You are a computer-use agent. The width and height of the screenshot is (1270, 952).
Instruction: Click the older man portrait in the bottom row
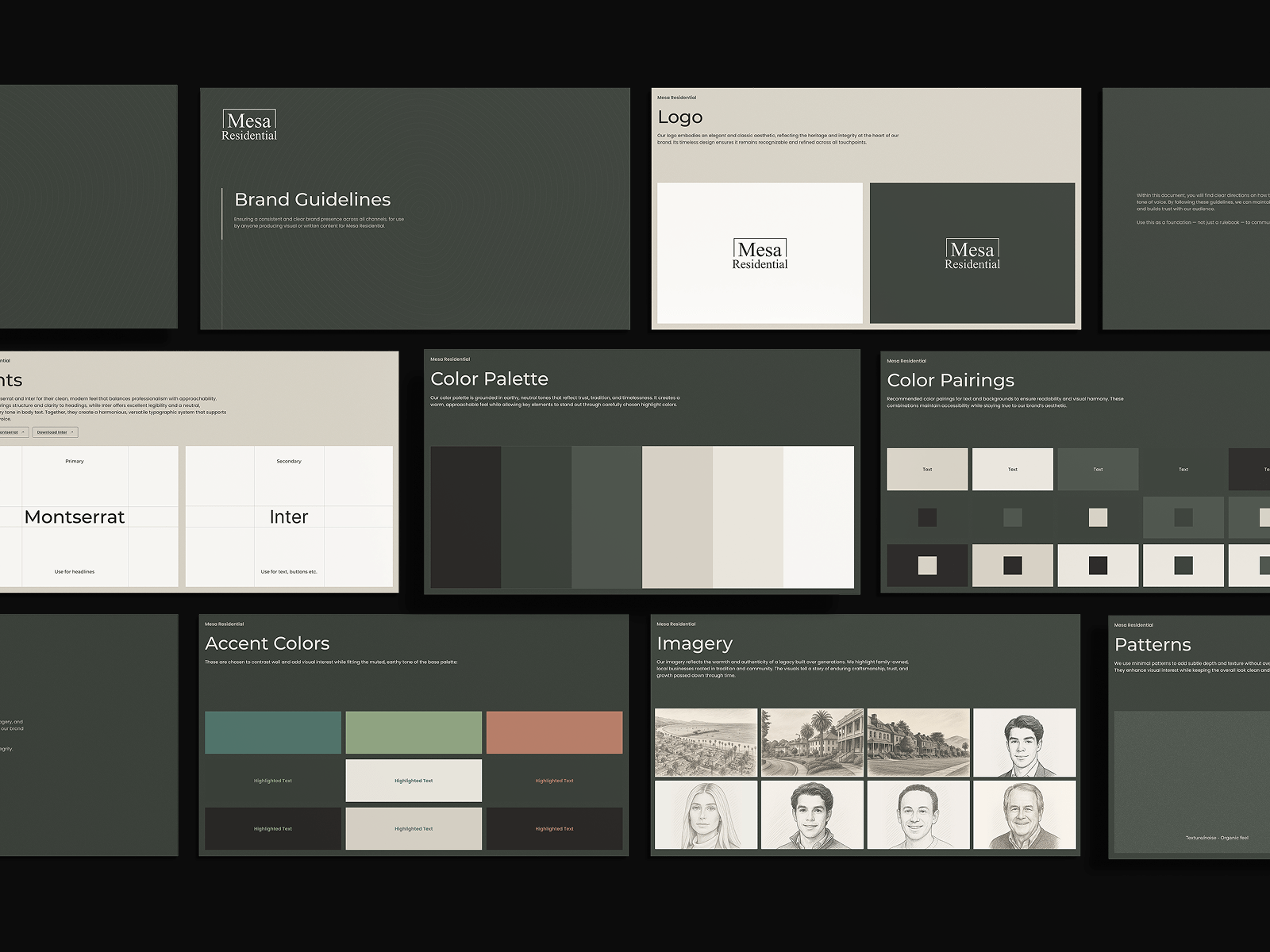pyautogui.click(x=1024, y=815)
